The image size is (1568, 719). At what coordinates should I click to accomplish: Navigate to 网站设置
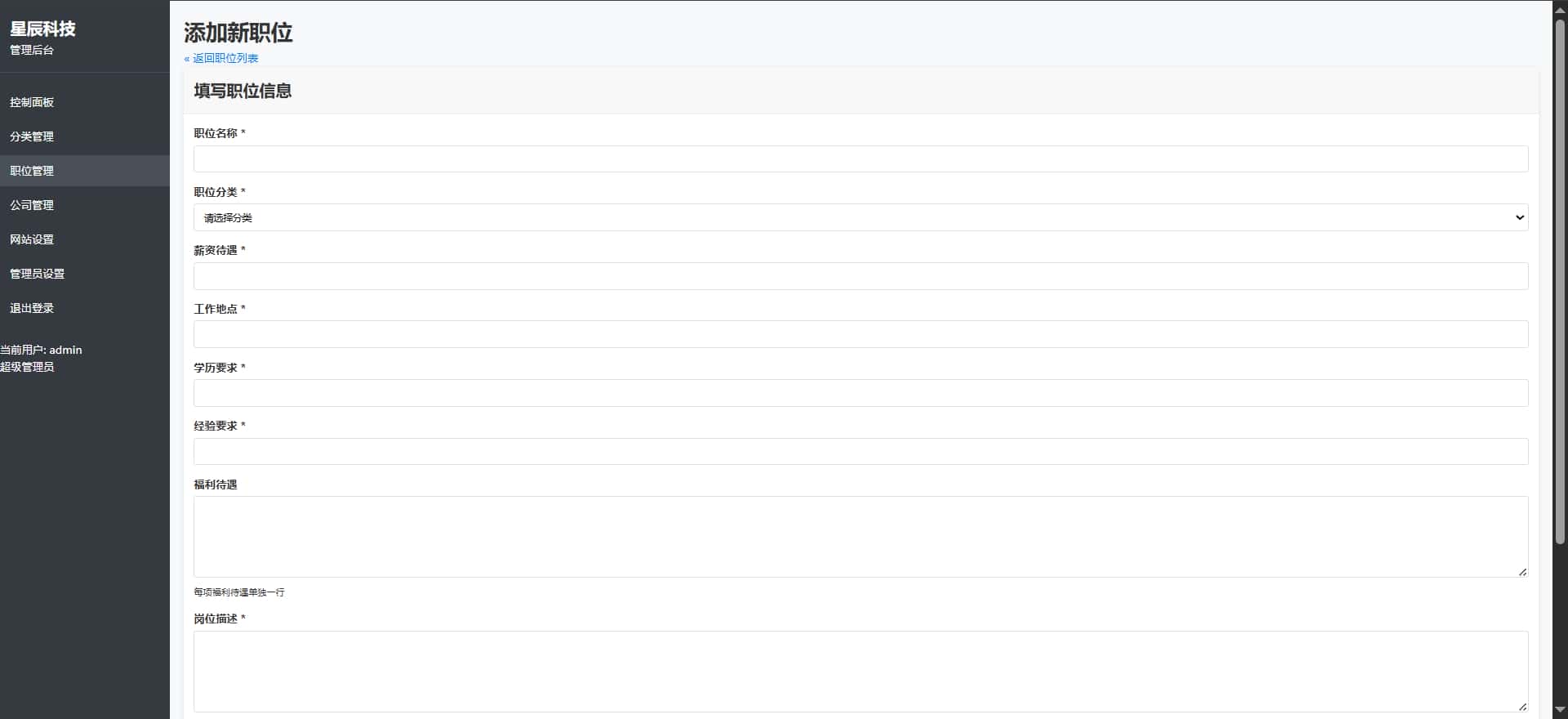(32, 239)
